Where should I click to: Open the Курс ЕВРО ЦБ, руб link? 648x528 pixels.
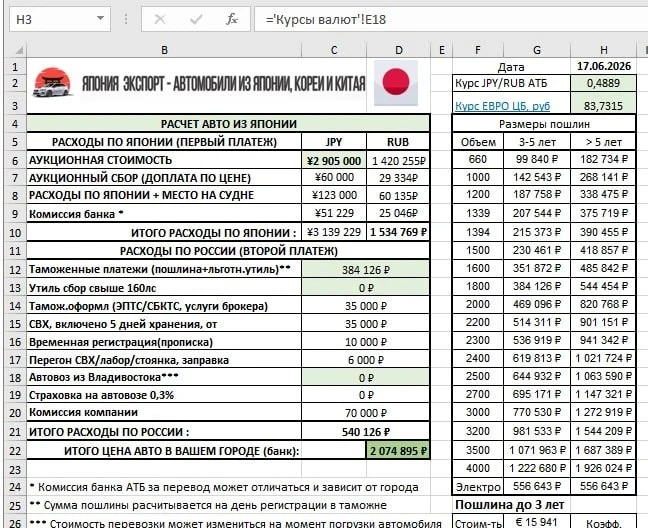[503, 106]
